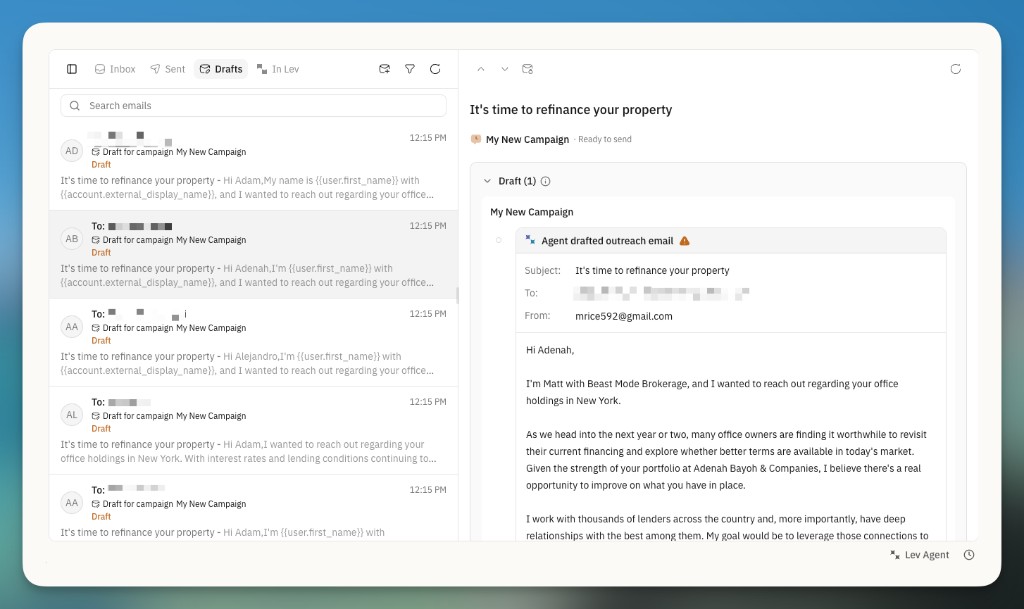
Task: Select the radio circle beside agent drafted email
Action: [499, 241]
